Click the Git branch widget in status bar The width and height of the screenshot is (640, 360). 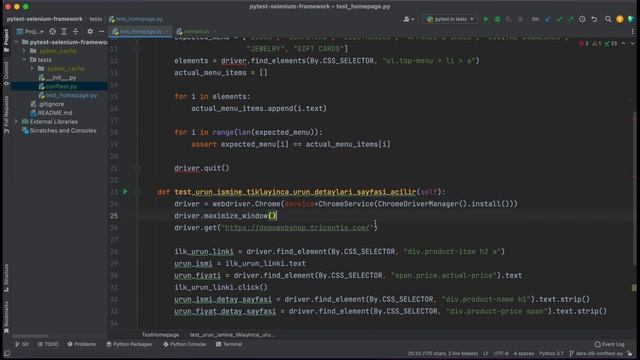click(596, 353)
